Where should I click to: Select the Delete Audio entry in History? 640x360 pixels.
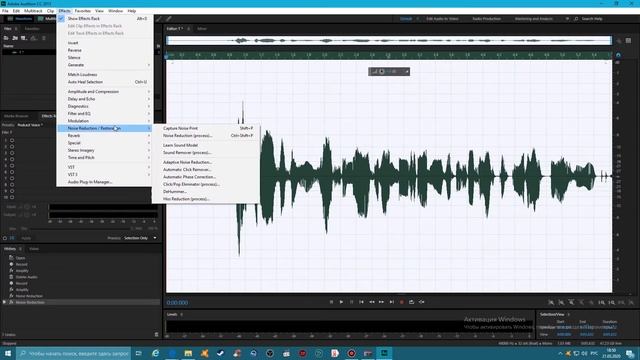click(x=27, y=277)
